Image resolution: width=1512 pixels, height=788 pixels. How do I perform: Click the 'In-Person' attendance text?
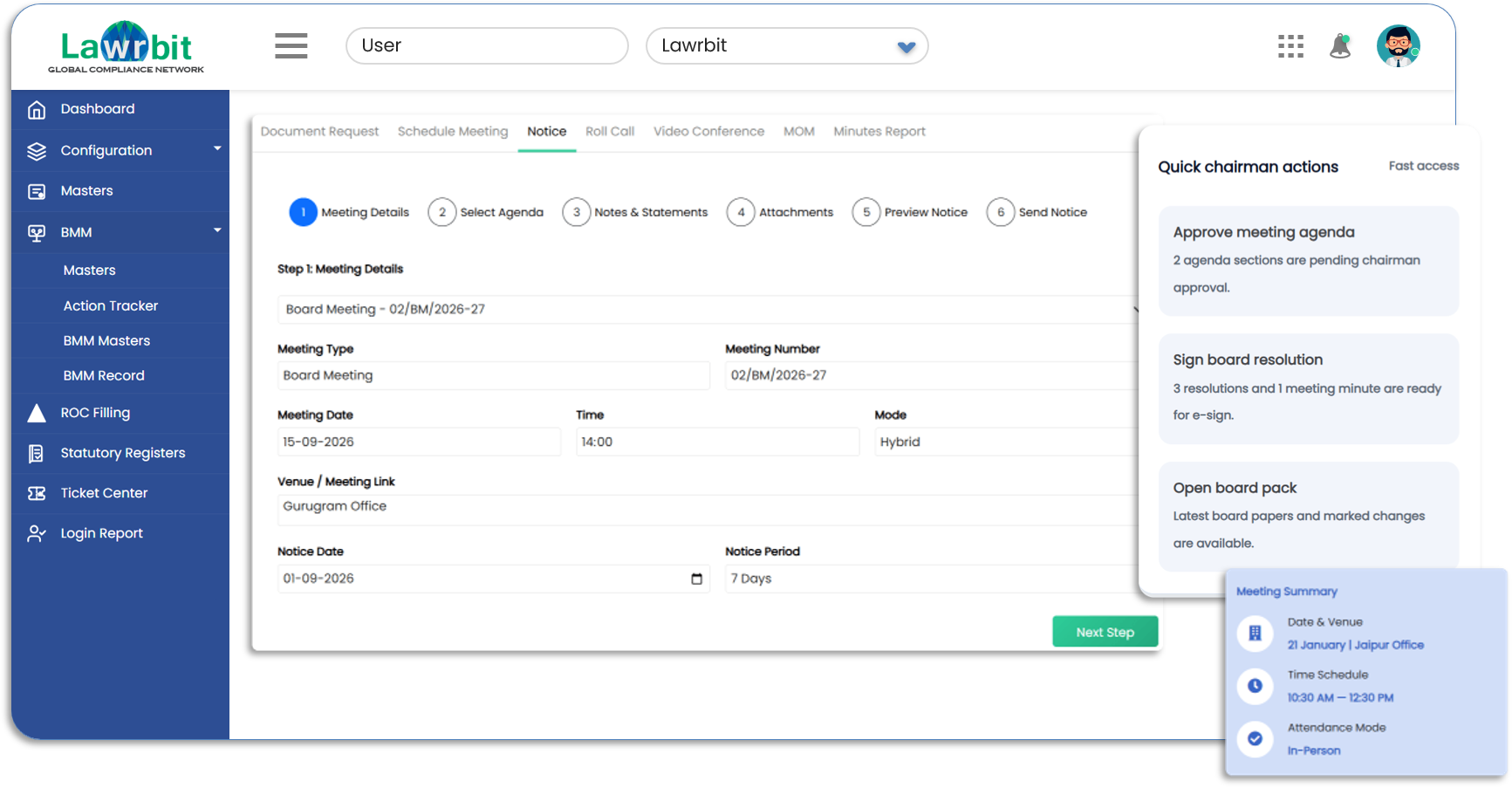point(1314,751)
